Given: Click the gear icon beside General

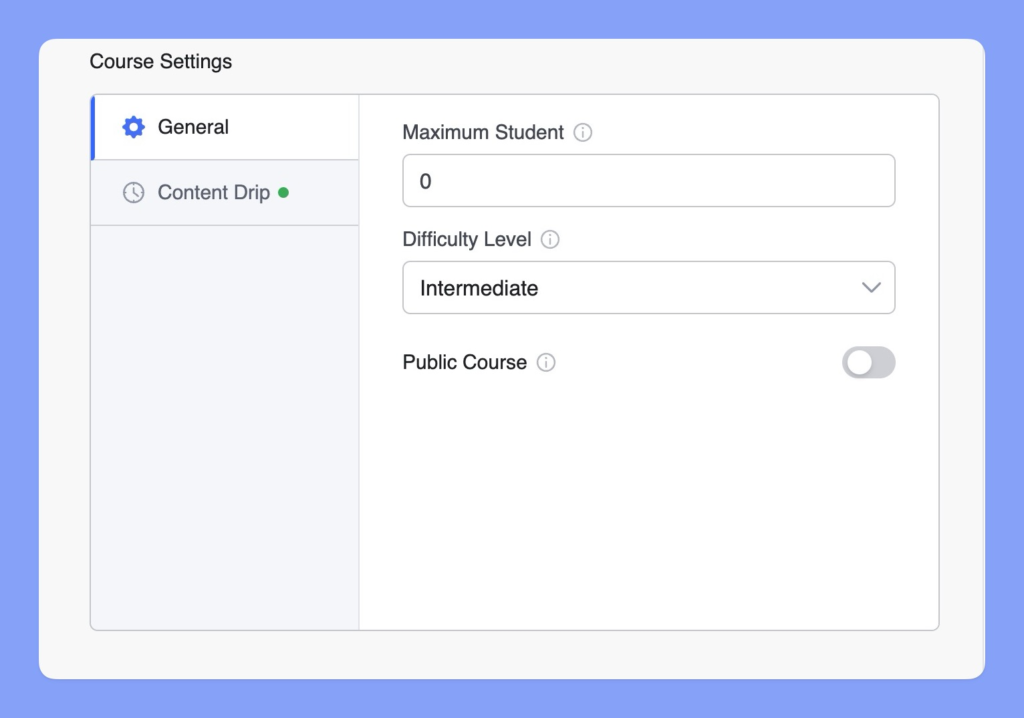Looking at the screenshot, I should click(133, 127).
